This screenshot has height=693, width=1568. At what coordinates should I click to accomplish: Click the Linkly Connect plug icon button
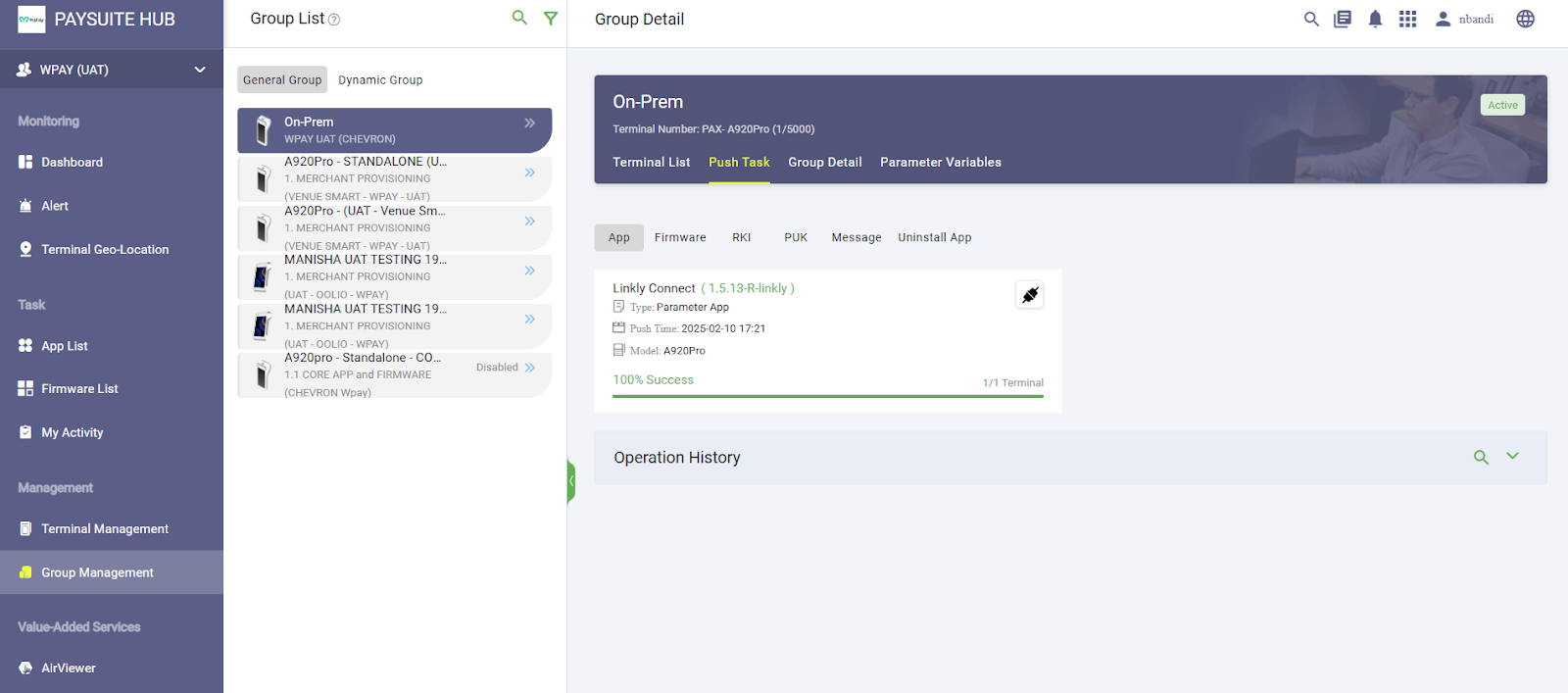pos(1030,295)
